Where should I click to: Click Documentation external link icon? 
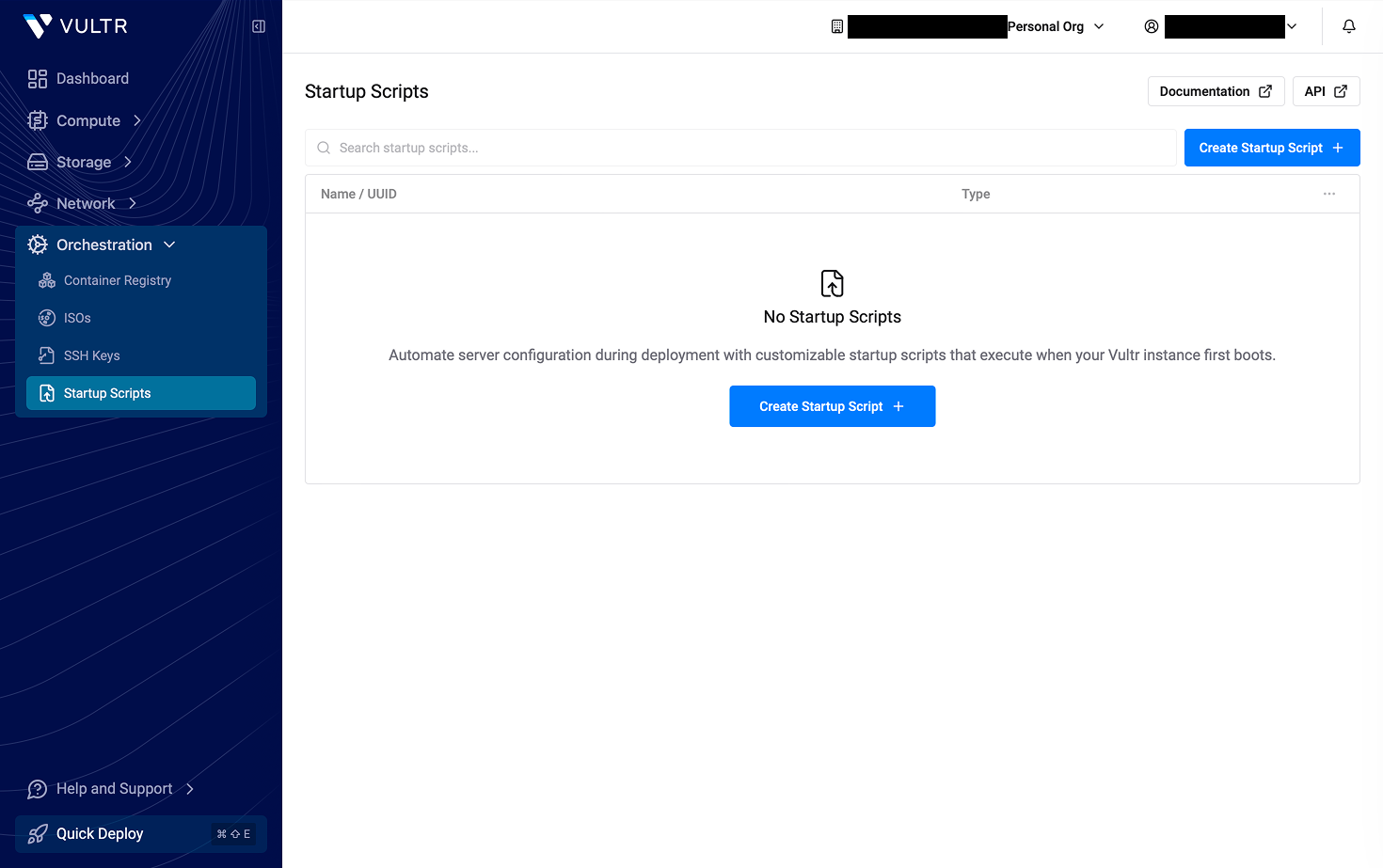pos(1265,91)
